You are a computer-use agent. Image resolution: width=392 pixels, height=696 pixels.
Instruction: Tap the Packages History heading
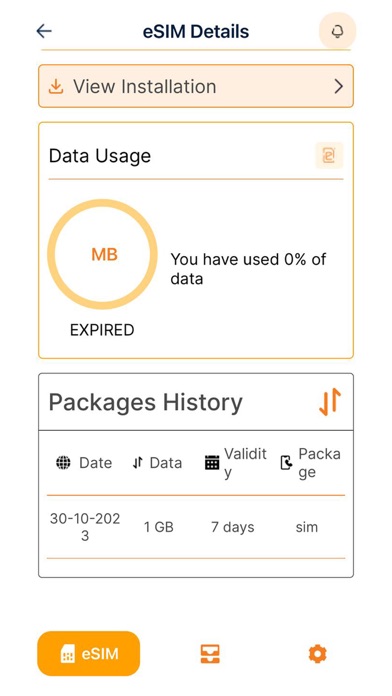(146, 402)
